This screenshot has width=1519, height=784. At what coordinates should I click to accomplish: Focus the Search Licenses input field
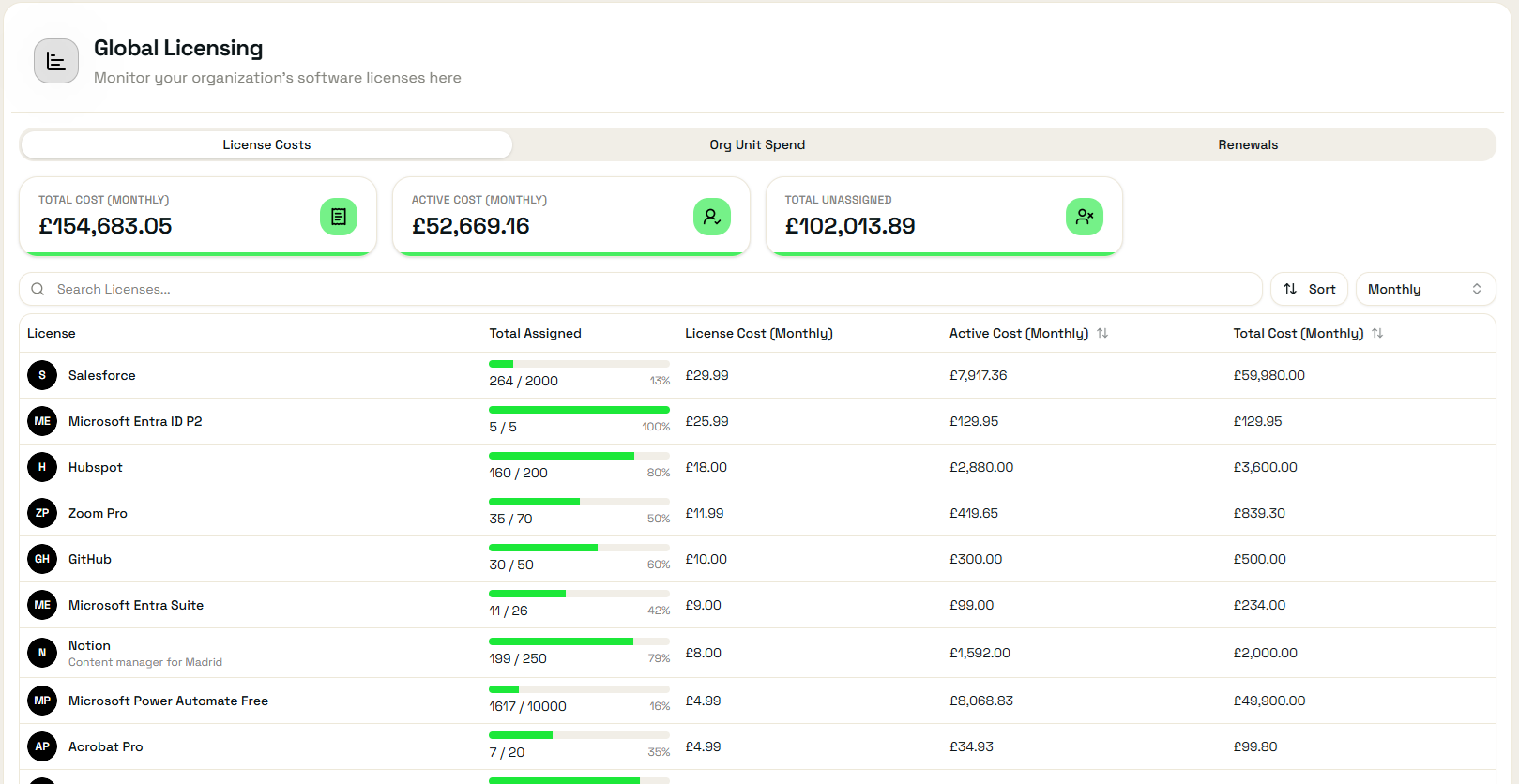pyautogui.click(x=641, y=289)
